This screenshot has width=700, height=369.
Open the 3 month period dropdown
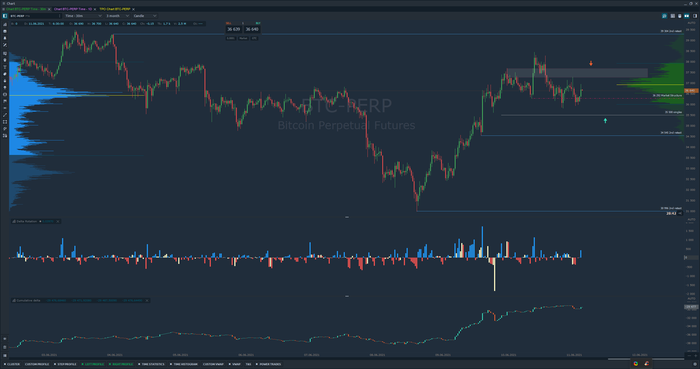tap(117, 16)
